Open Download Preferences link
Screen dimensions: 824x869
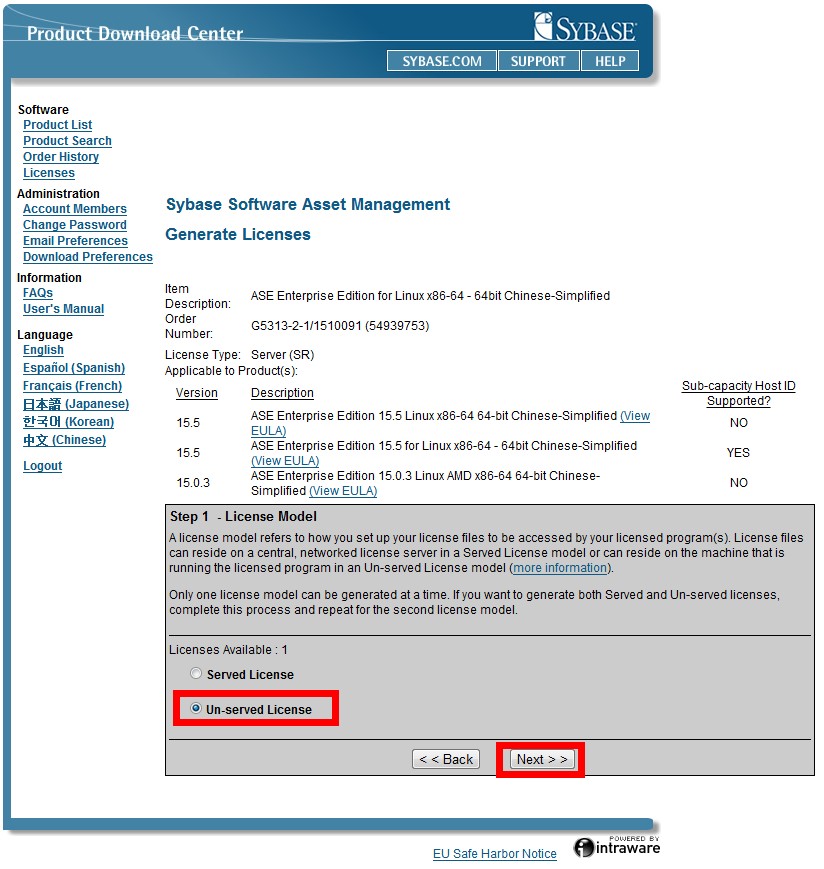(x=88, y=257)
